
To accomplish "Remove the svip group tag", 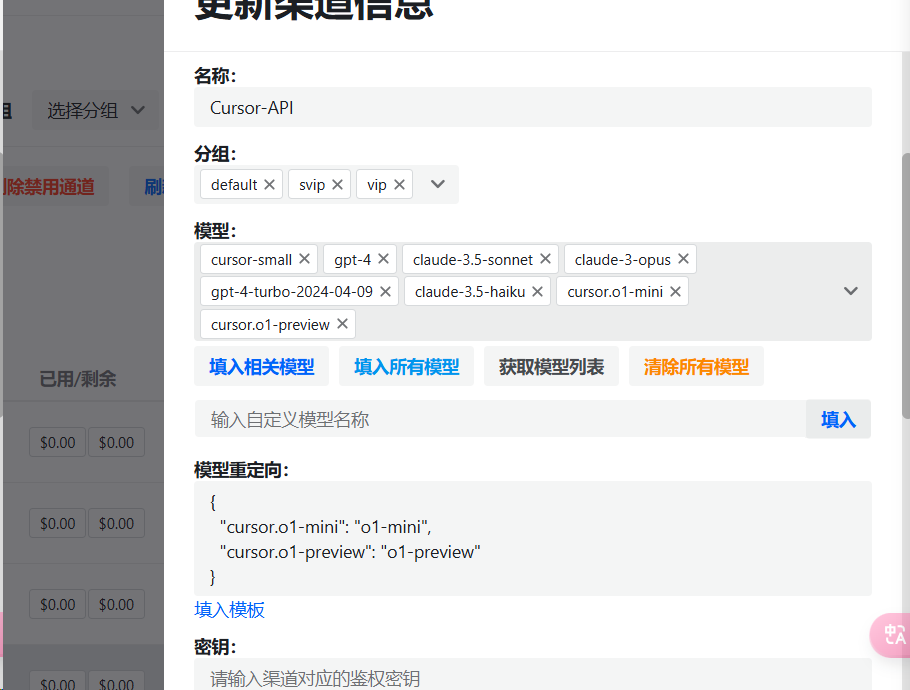I will click(x=337, y=185).
